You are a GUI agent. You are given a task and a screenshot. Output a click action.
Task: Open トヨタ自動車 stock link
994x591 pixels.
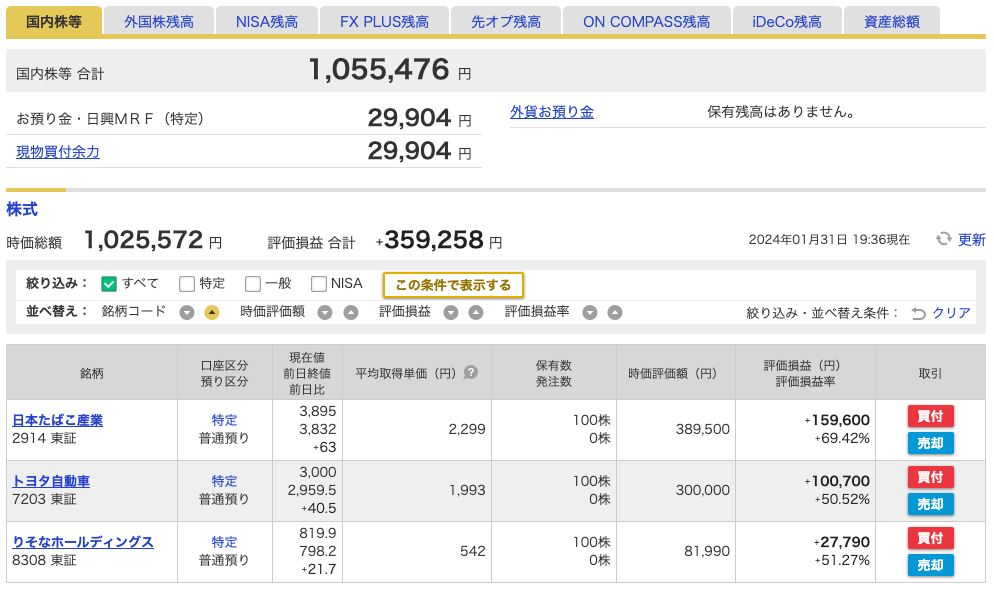tap(51, 481)
